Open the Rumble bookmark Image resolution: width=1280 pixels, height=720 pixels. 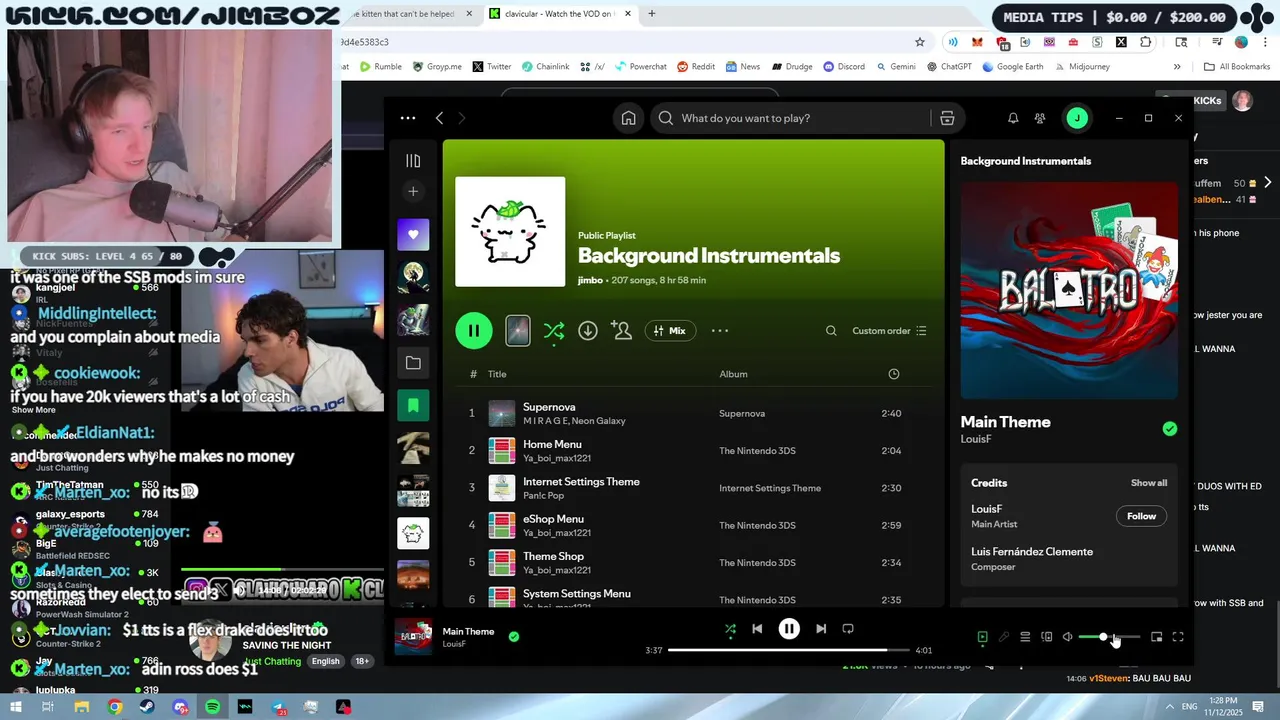click(x=380, y=67)
